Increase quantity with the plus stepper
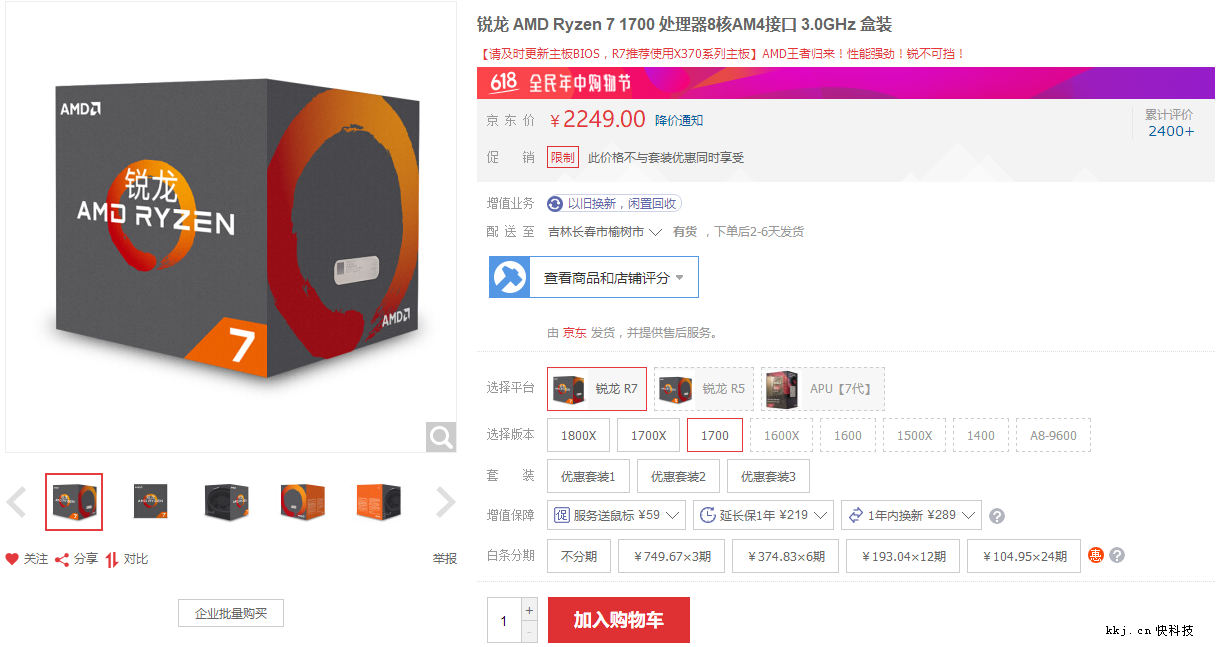The height and width of the screenshot is (647, 1222). click(x=529, y=610)
